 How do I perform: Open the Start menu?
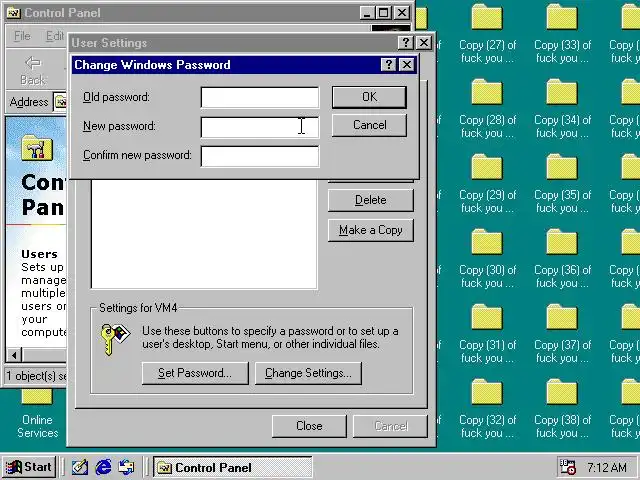point(29,467)
